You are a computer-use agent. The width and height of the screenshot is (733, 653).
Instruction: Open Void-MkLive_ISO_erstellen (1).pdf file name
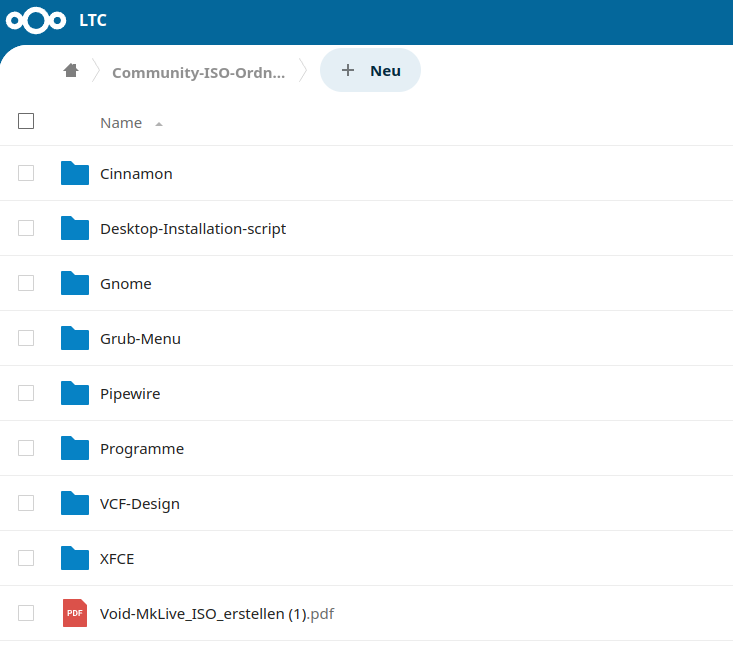(x=217, y=614)
